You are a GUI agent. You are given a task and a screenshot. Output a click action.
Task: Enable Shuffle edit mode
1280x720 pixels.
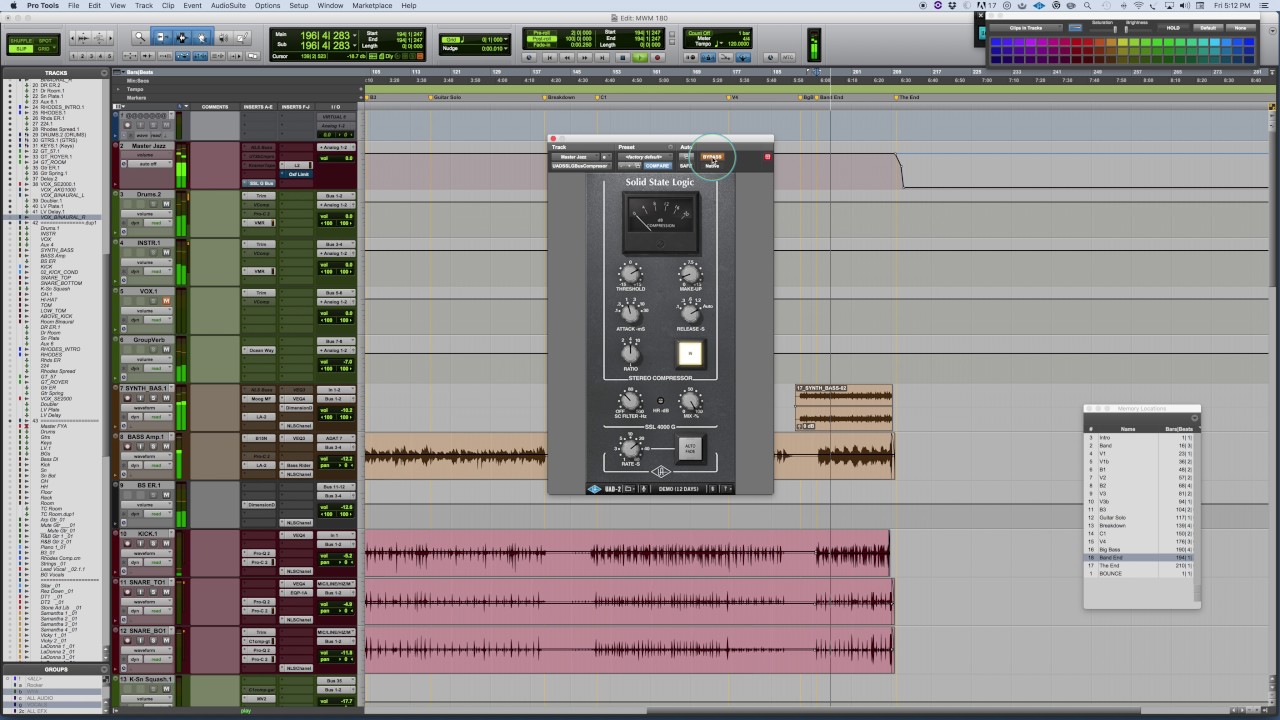pos(19,40)
